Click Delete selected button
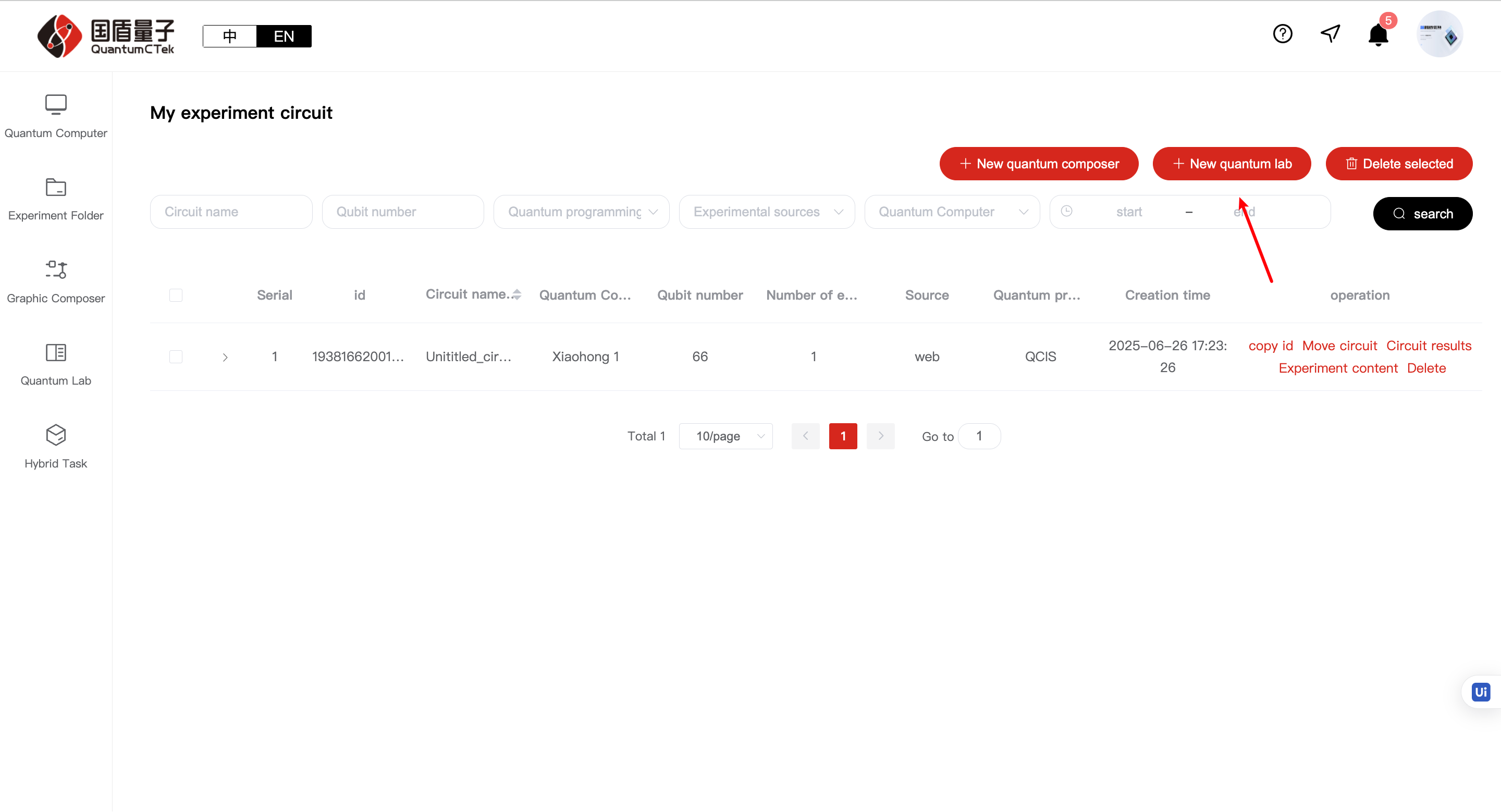 coord(1398,164)
